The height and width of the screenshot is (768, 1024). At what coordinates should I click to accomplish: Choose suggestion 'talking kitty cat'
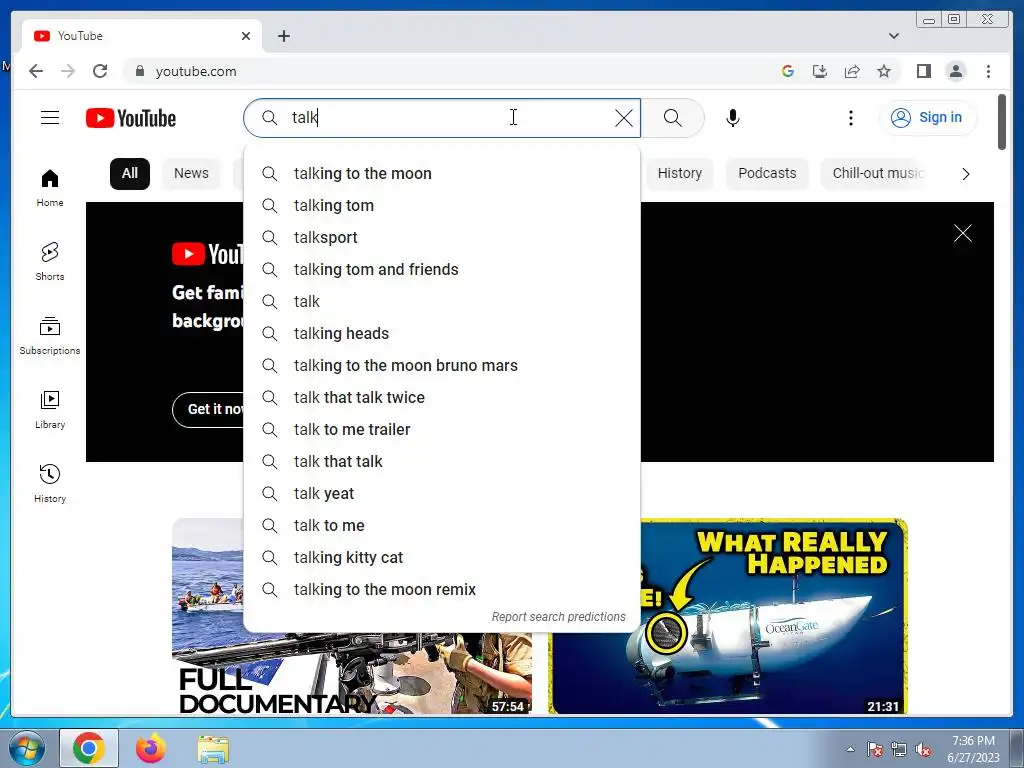click(441, 558)
